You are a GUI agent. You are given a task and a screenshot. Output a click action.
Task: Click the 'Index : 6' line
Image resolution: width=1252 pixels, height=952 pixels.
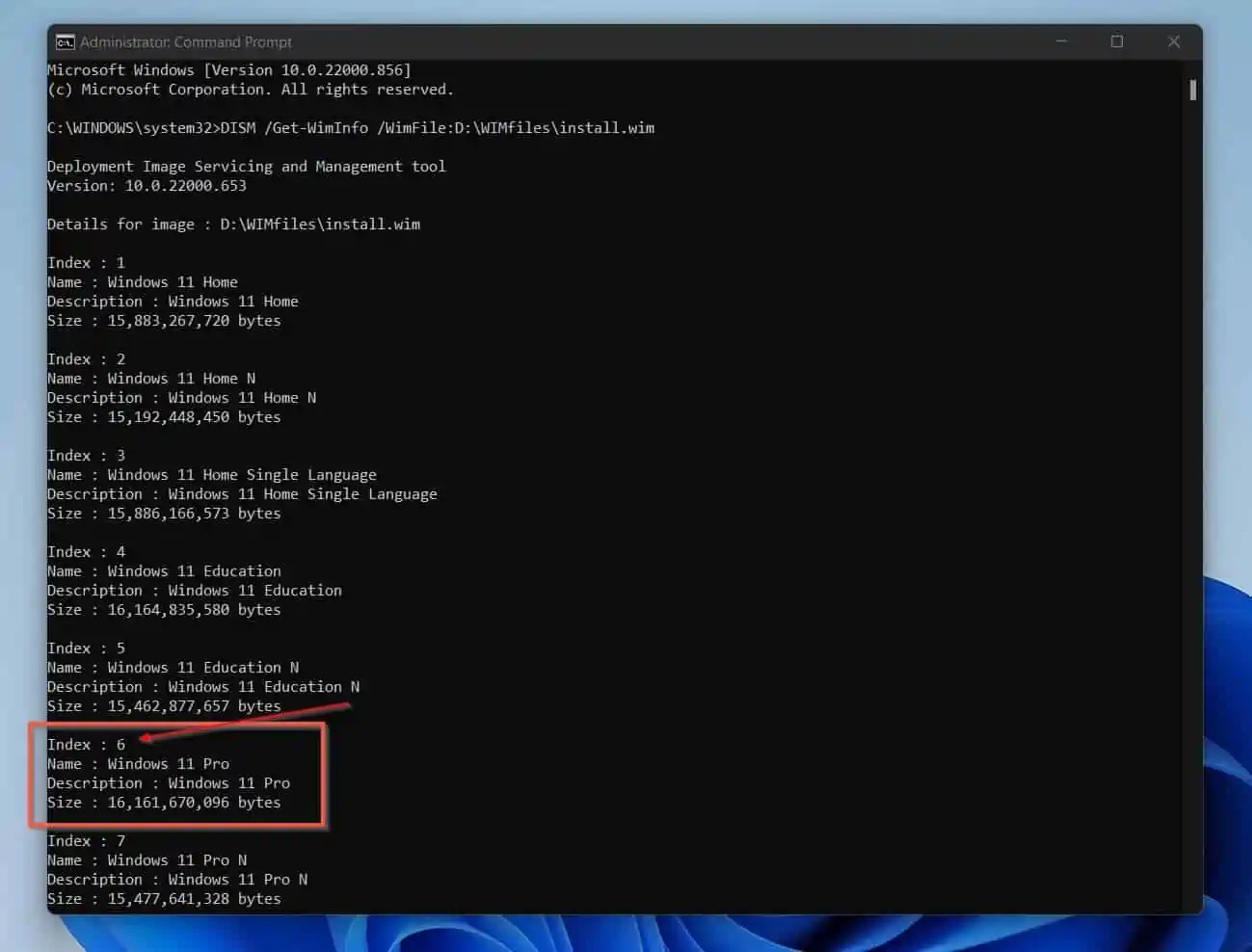[x=86, y=745]
